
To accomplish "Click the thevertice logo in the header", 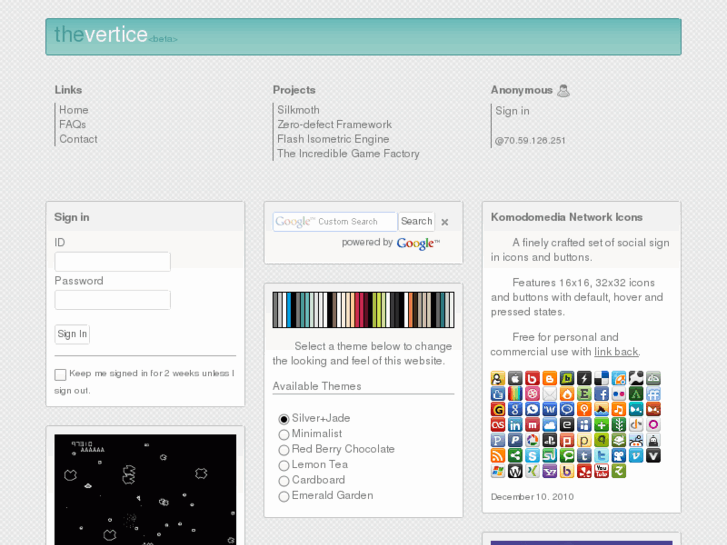I will 116,35.
